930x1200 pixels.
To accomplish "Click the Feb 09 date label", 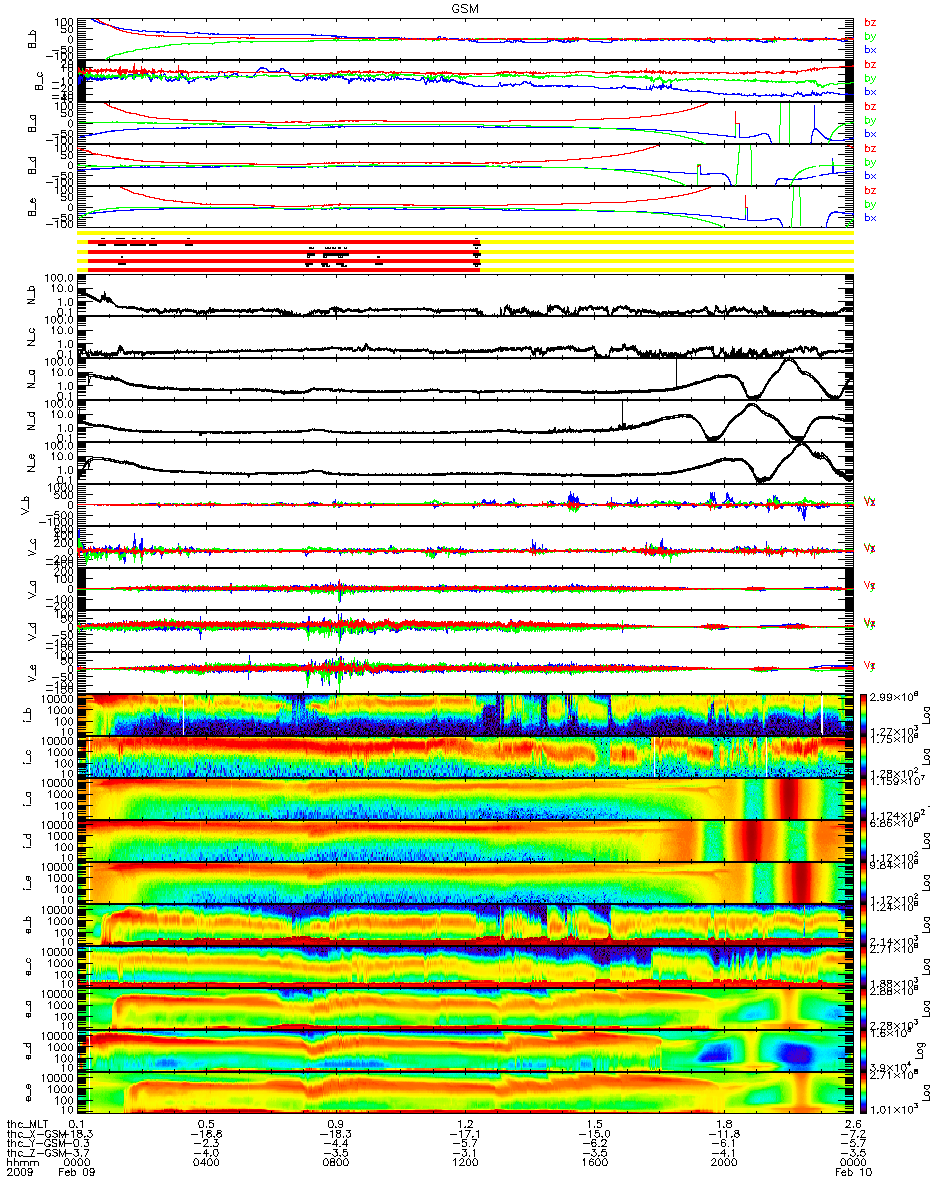I will (78, 1174).
